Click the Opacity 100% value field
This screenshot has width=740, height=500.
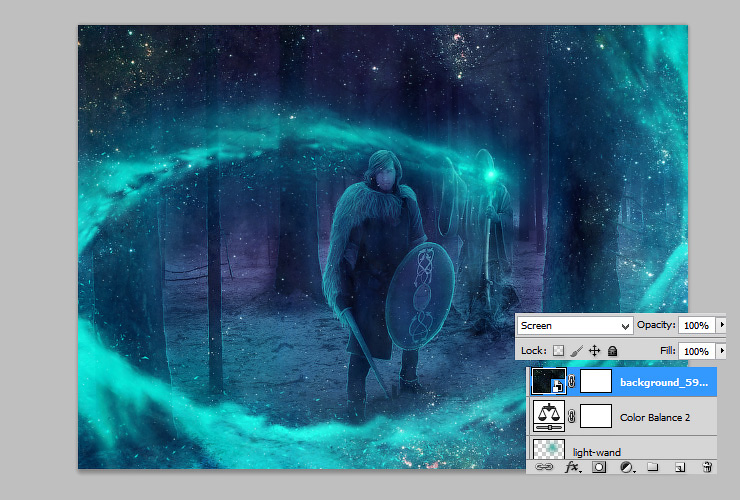coord(696,325)
